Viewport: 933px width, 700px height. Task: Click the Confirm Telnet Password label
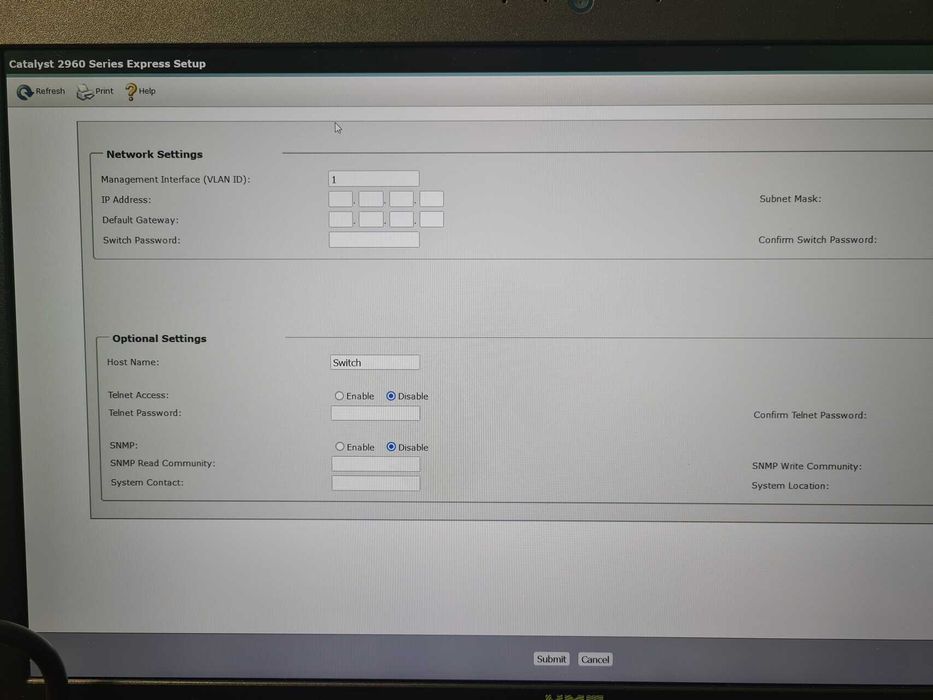point(810,415)
